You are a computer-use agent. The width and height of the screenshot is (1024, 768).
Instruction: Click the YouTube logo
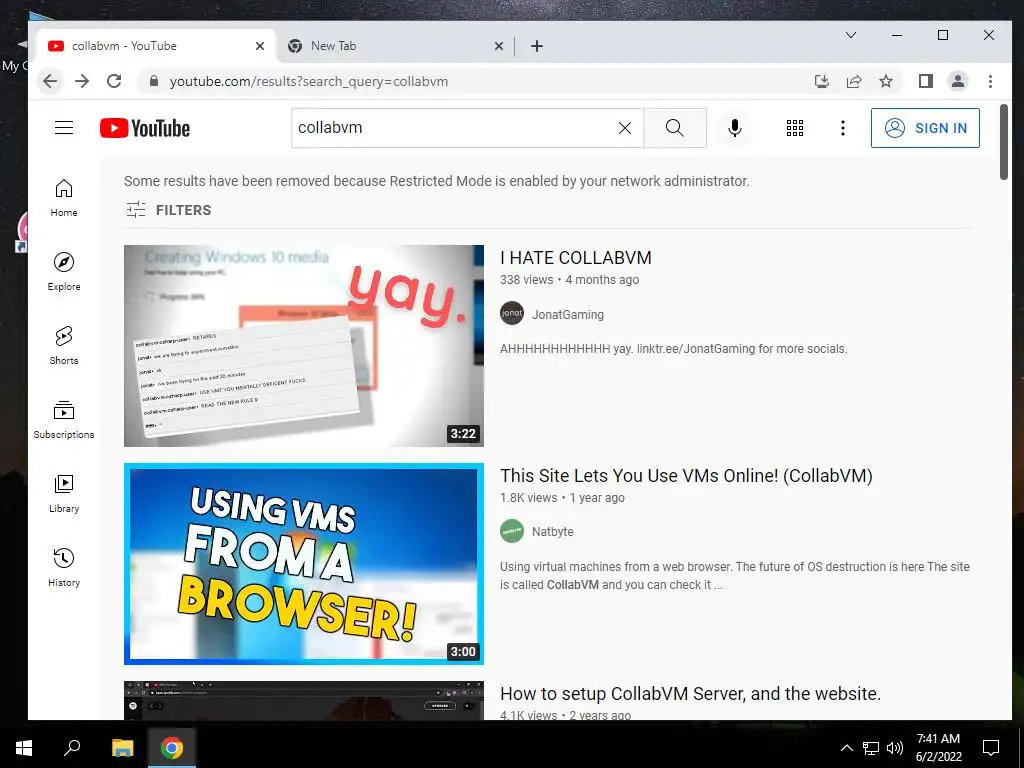pyautogui.click(x=145, y=128)
